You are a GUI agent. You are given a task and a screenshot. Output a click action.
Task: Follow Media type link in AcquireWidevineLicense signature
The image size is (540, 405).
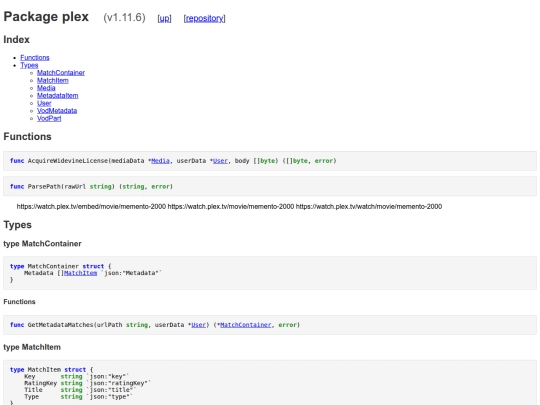(x=160, y=161)
